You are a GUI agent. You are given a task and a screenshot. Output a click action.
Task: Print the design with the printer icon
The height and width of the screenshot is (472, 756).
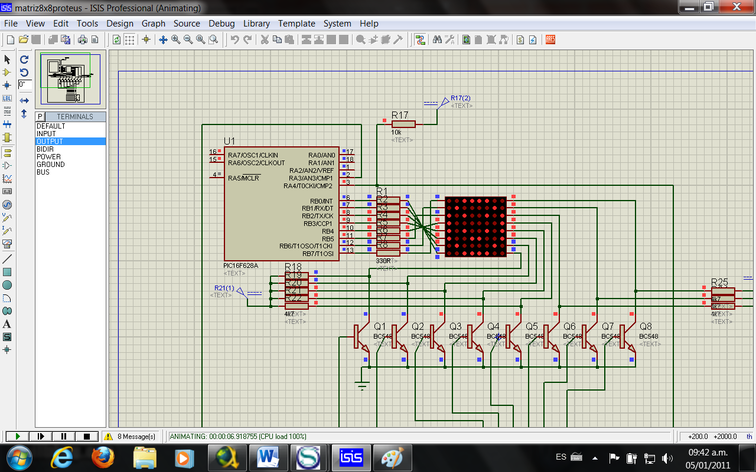coord(82,40)
